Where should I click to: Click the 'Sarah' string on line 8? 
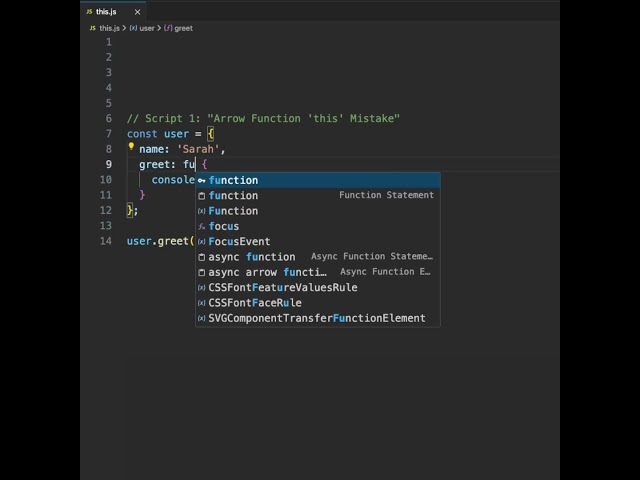pos(198,149)
